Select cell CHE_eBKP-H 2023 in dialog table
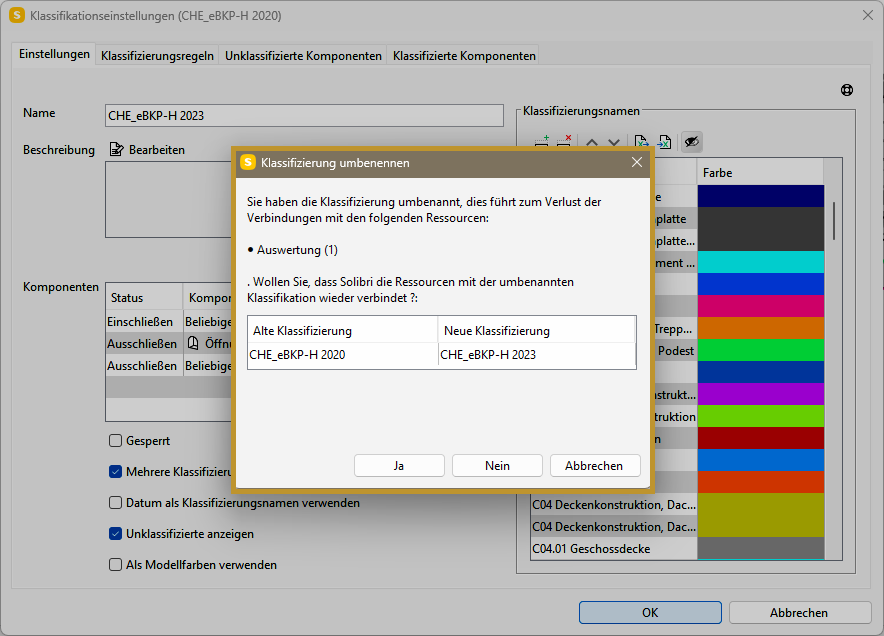Image resolution: width=884 pixels, height=636 pixels. pyautogui.click(x=537, y=355)
